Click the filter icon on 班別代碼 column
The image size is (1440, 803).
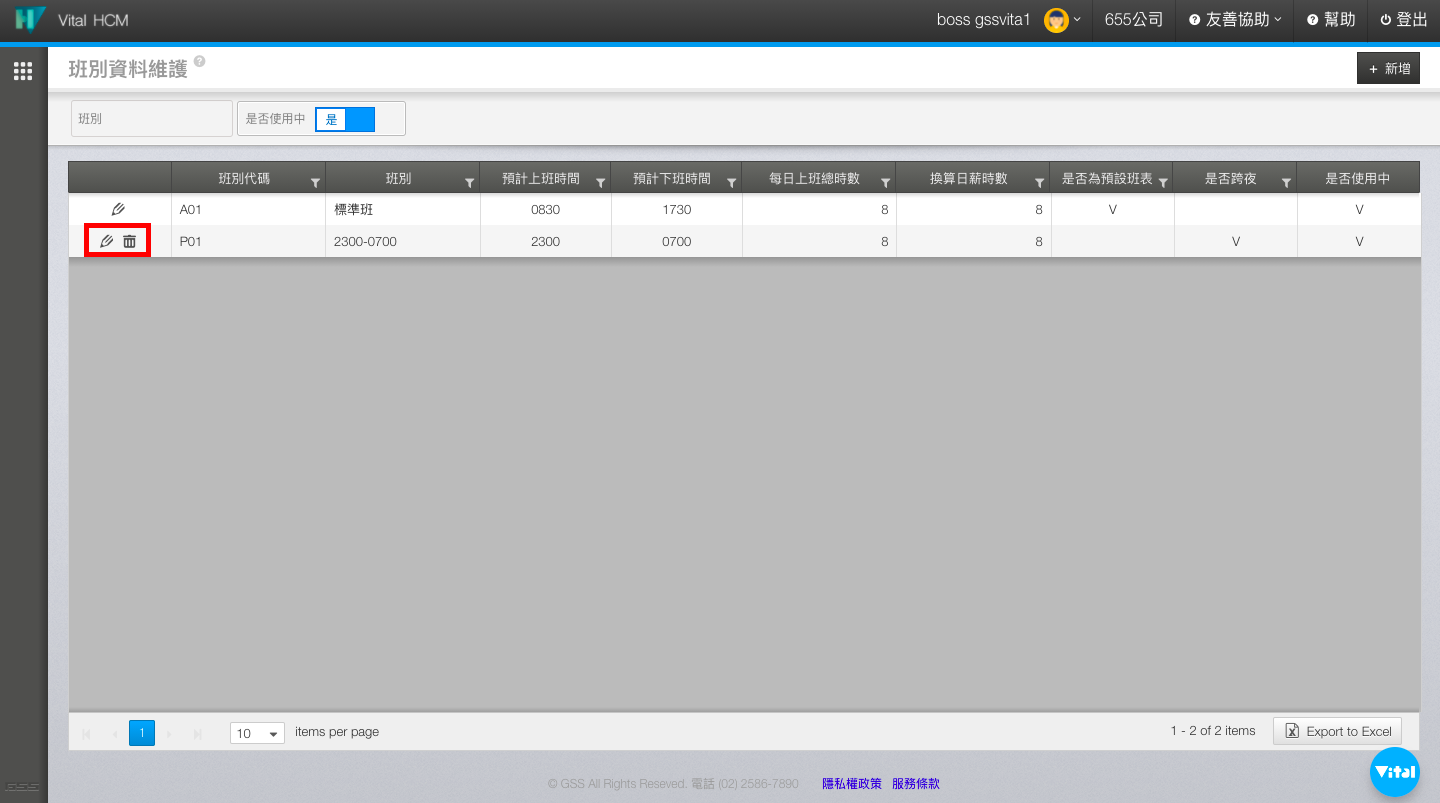pos(315,183)
